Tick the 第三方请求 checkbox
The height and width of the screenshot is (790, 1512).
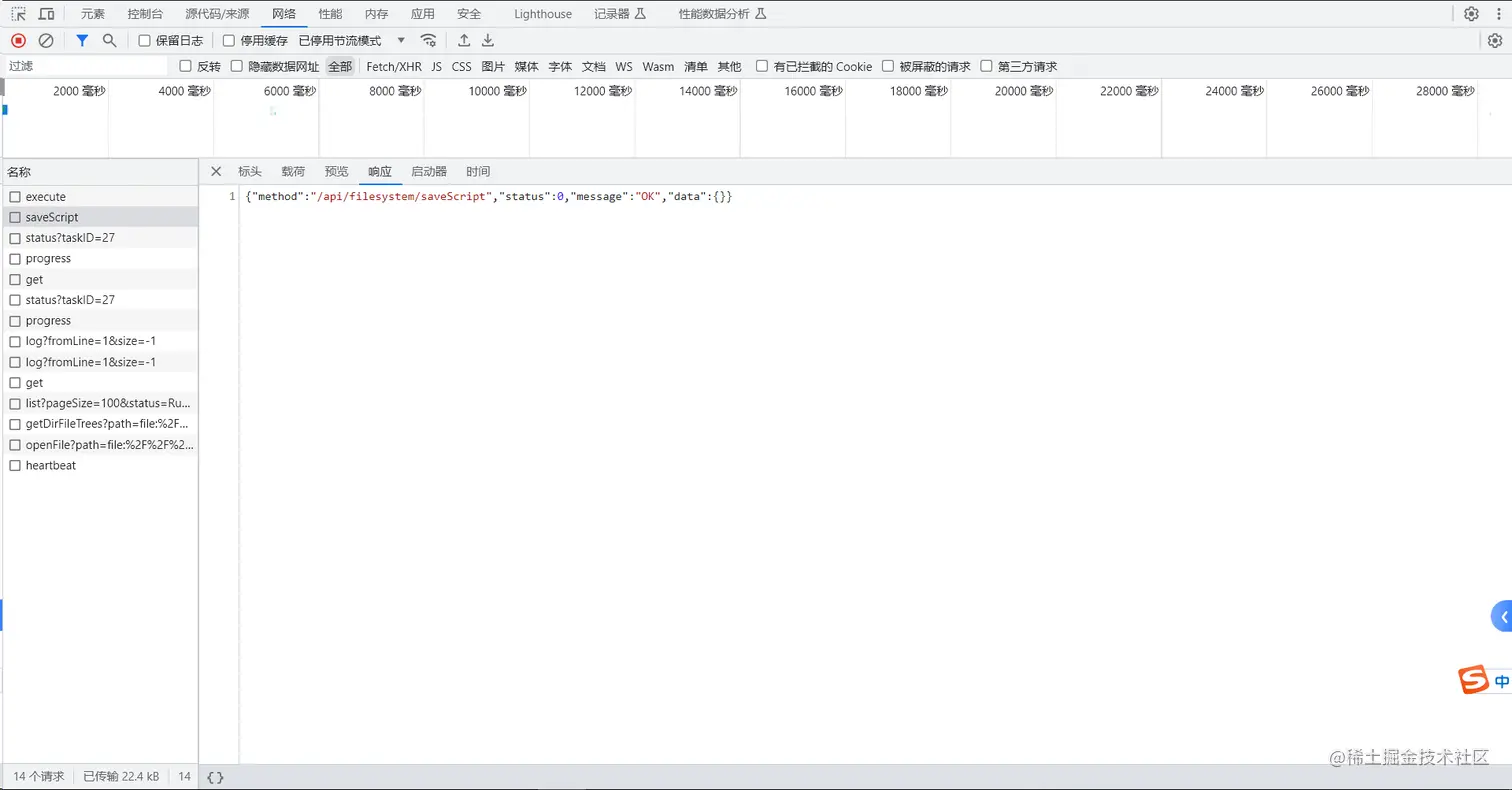(x=986, y=66)
